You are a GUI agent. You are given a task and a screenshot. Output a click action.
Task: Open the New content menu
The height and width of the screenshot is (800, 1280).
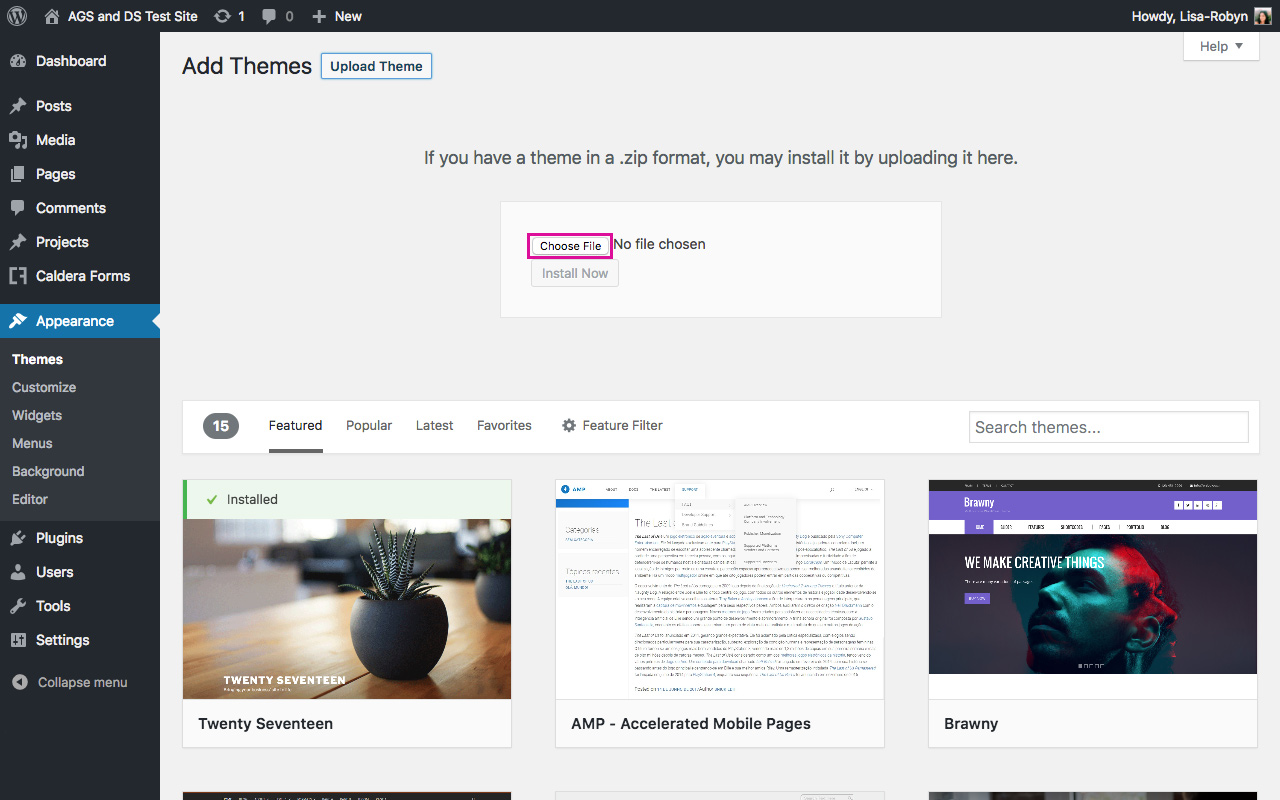click(337, 16)
